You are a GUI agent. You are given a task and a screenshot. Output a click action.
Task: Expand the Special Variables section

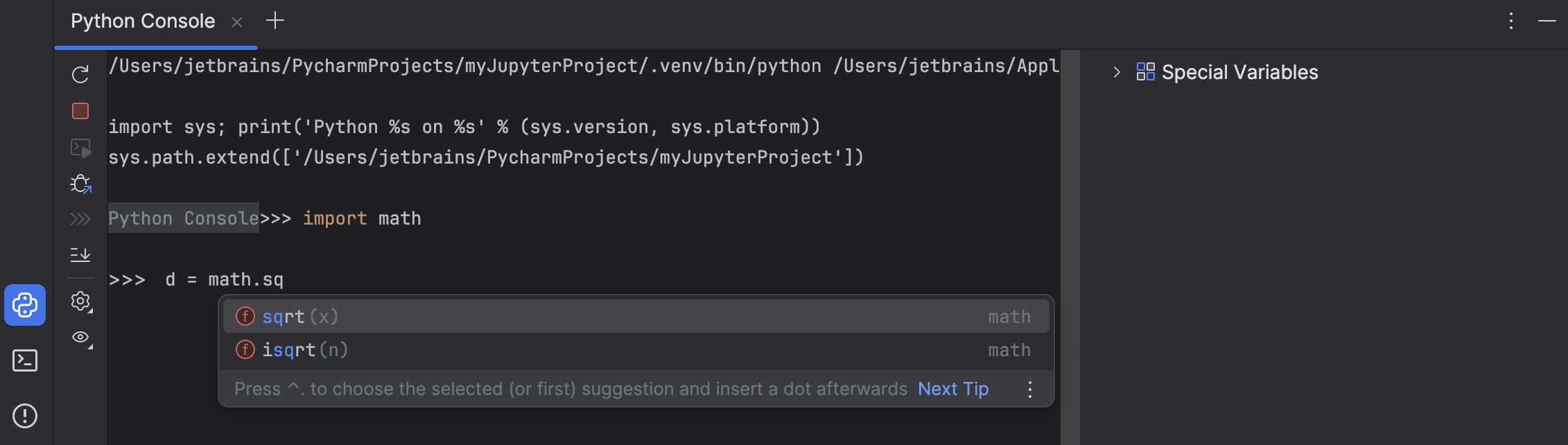click(1117, 71)
